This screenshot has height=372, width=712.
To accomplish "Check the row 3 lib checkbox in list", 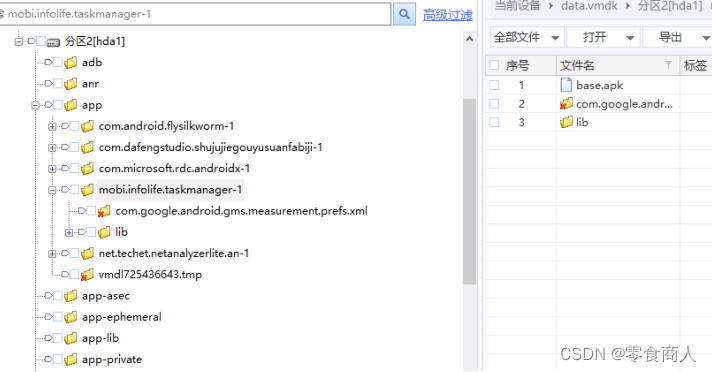I will (494, 122).
